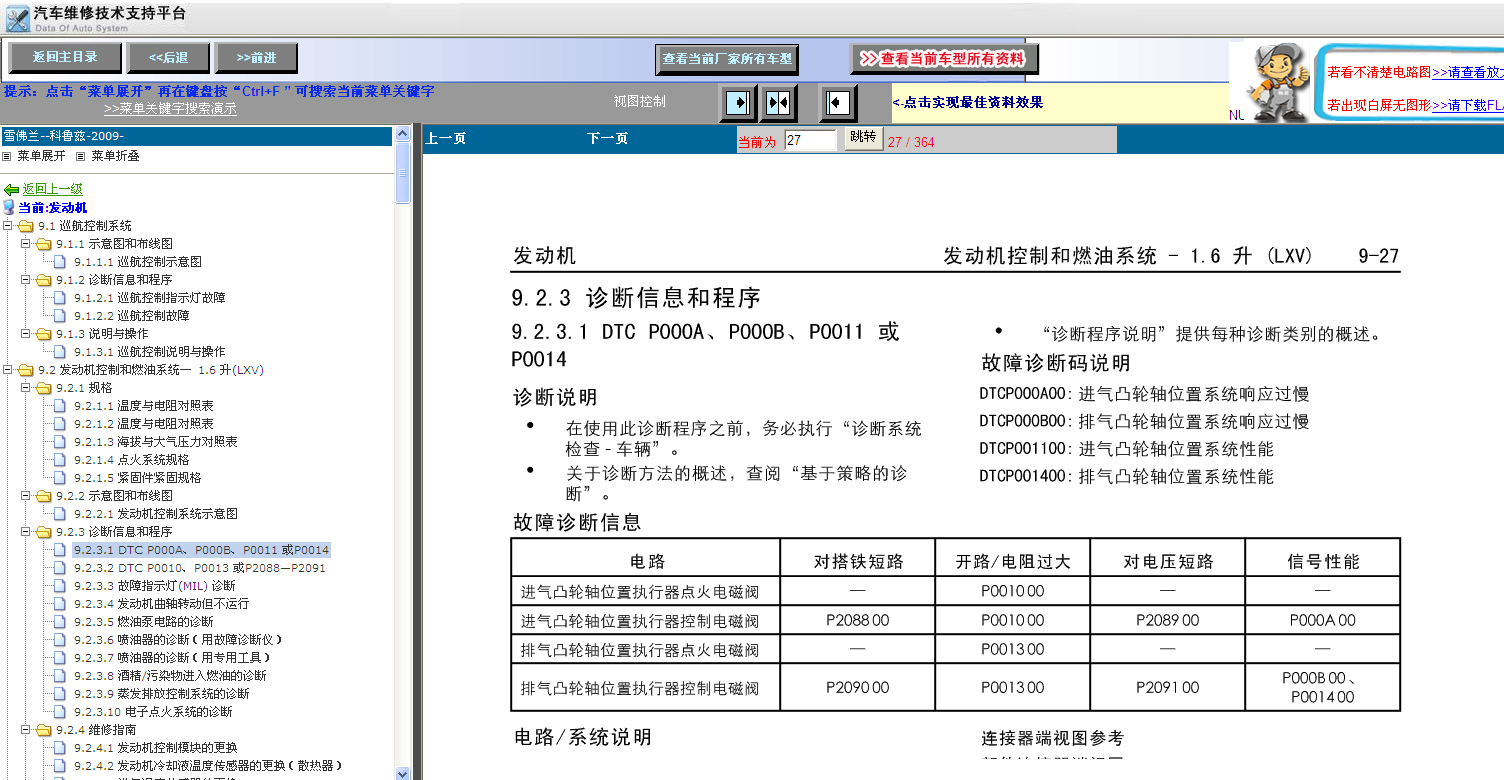Screen dimensions: 1504x780
Task: Click the folder icon of 9.2.2 示意图和布线图
Action: click(x=44, y=496)
